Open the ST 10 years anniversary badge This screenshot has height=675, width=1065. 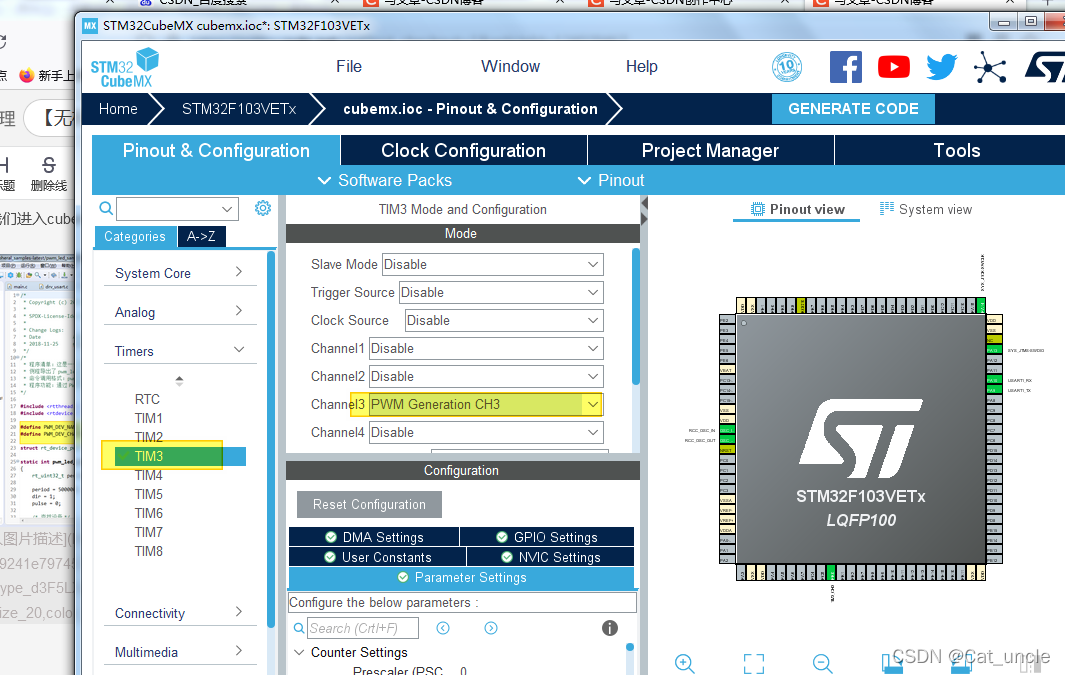point(787,67)
